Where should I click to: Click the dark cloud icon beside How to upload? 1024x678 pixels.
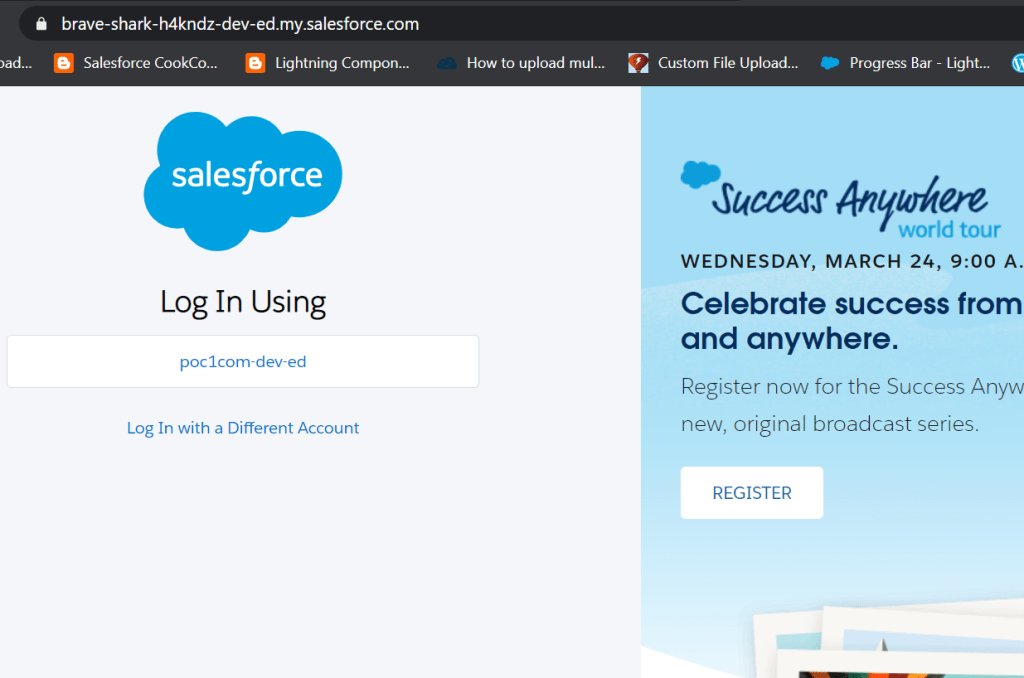tap(447, 63)
